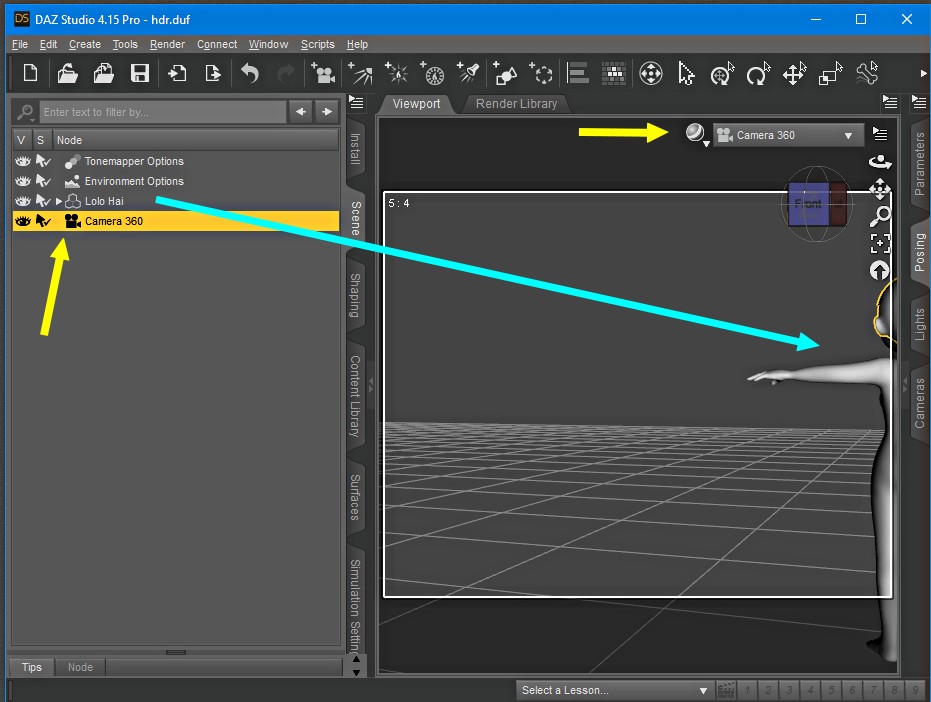Go to next filter result arrow

(x=327, y=112)
